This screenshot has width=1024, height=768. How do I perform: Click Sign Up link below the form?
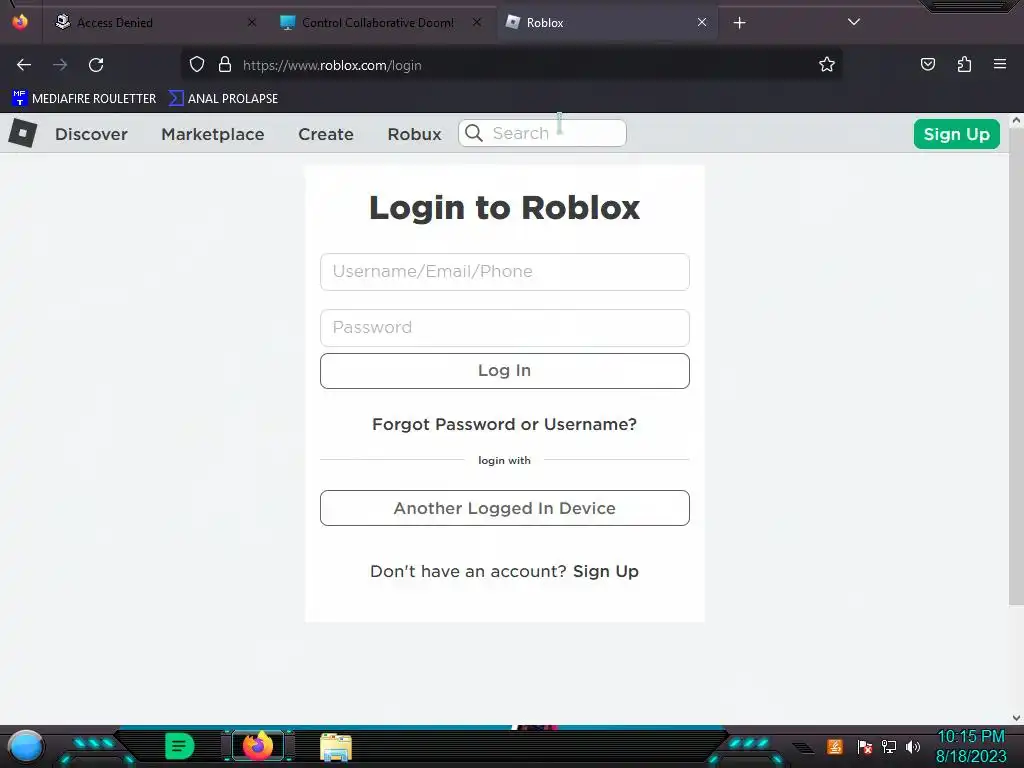605,571
